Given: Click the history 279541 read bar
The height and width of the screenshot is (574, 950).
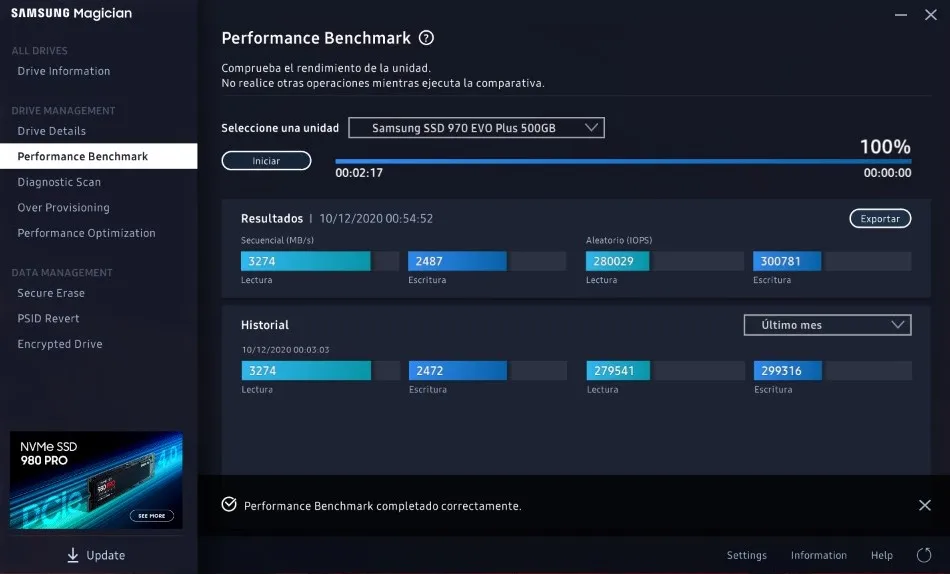Looking at the screenshot, I should click(665, 370).
